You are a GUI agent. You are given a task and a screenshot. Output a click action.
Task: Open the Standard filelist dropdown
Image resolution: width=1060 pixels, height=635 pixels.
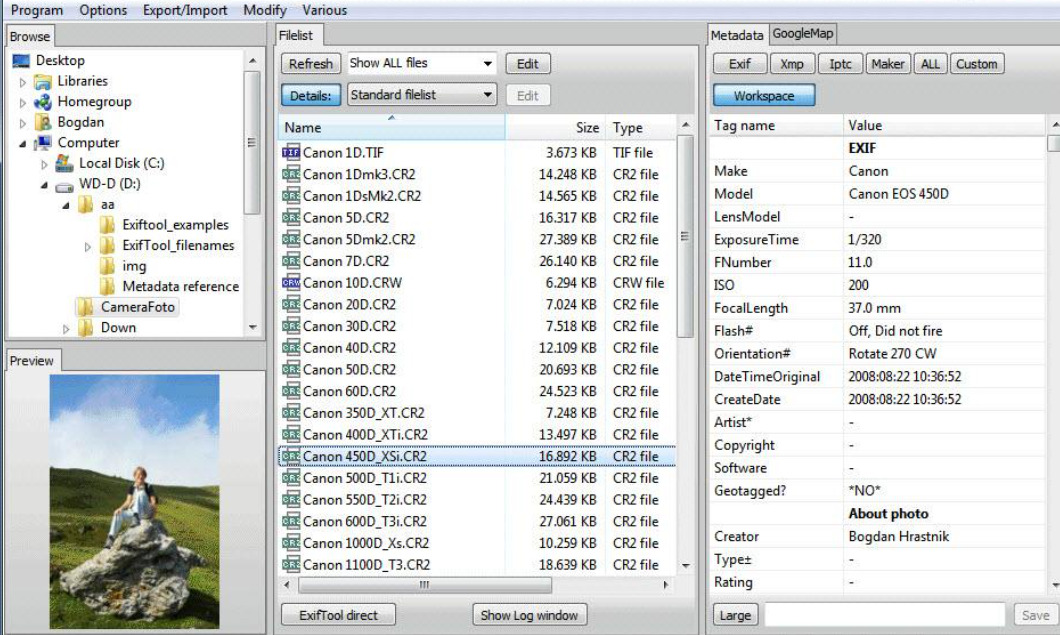tap(422, 95)
